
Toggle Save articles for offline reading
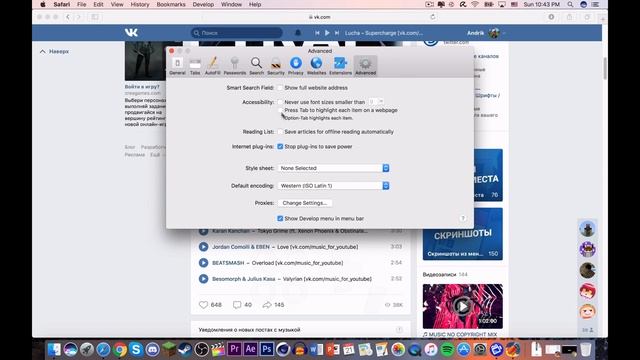[280, 132]
